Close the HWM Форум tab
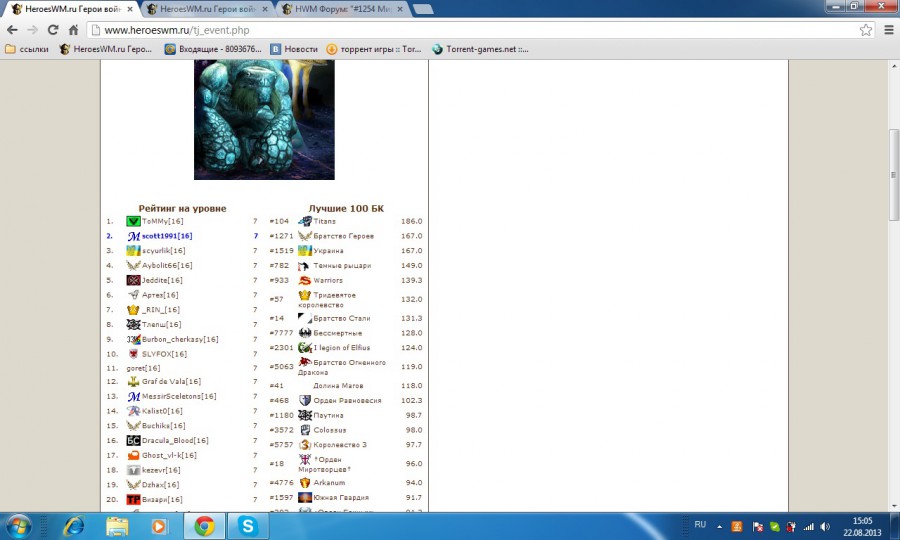Viewport: 900px width, 540px height. [399, 9]
